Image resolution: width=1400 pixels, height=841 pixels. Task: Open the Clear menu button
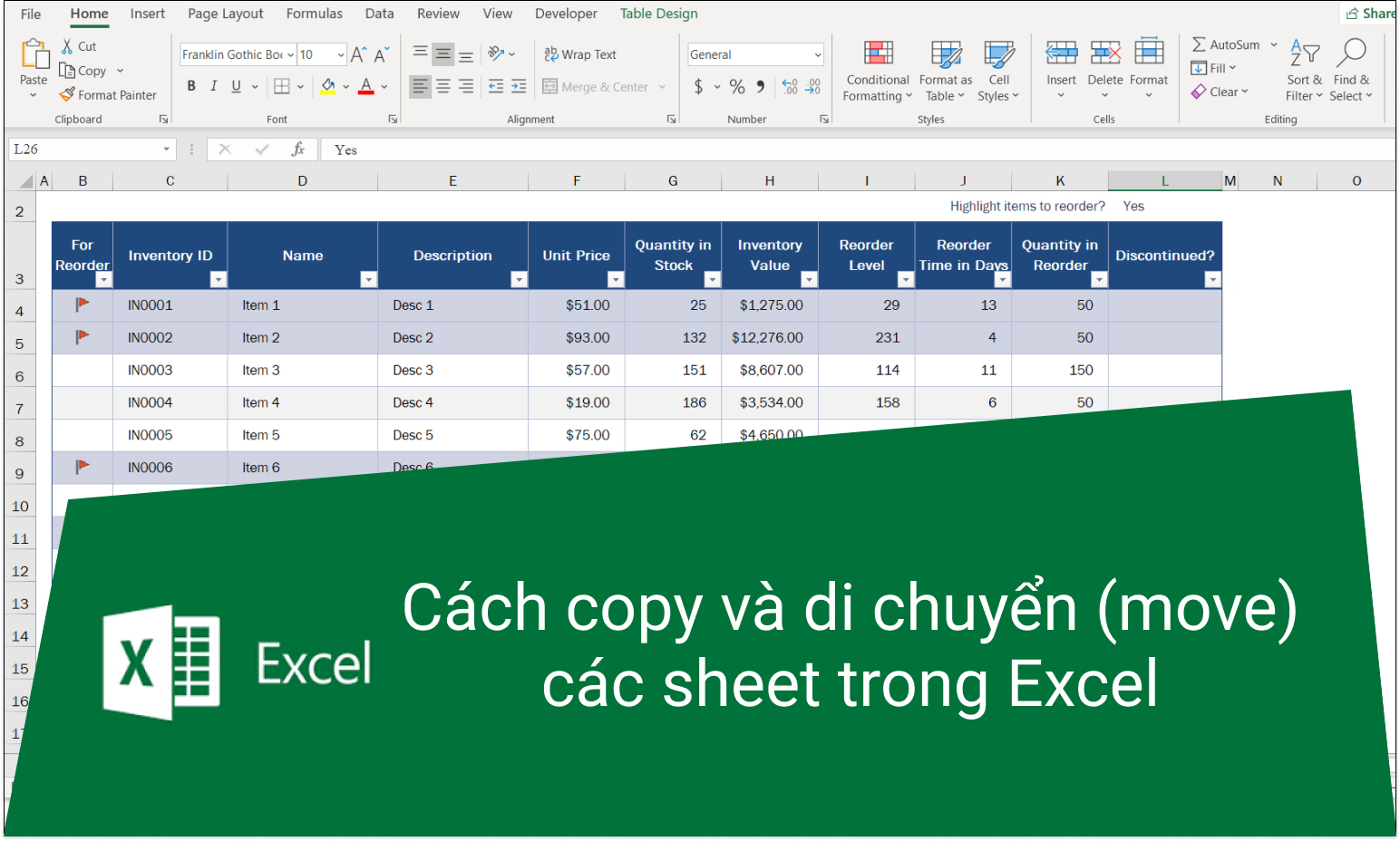click(1220, 92)
